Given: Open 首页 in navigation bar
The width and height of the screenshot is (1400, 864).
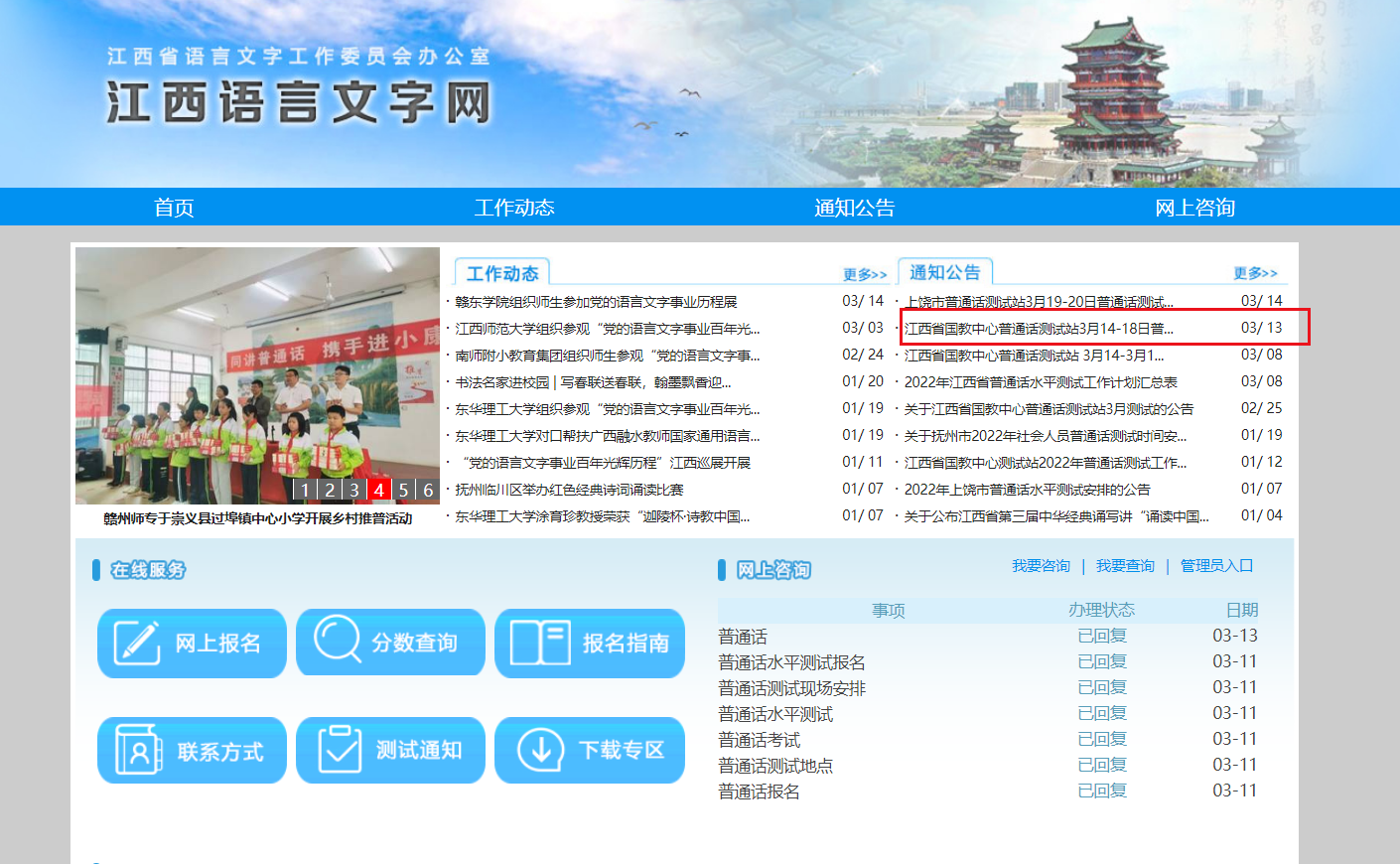Looking at the screenshot, I should (x=174, y=208).
